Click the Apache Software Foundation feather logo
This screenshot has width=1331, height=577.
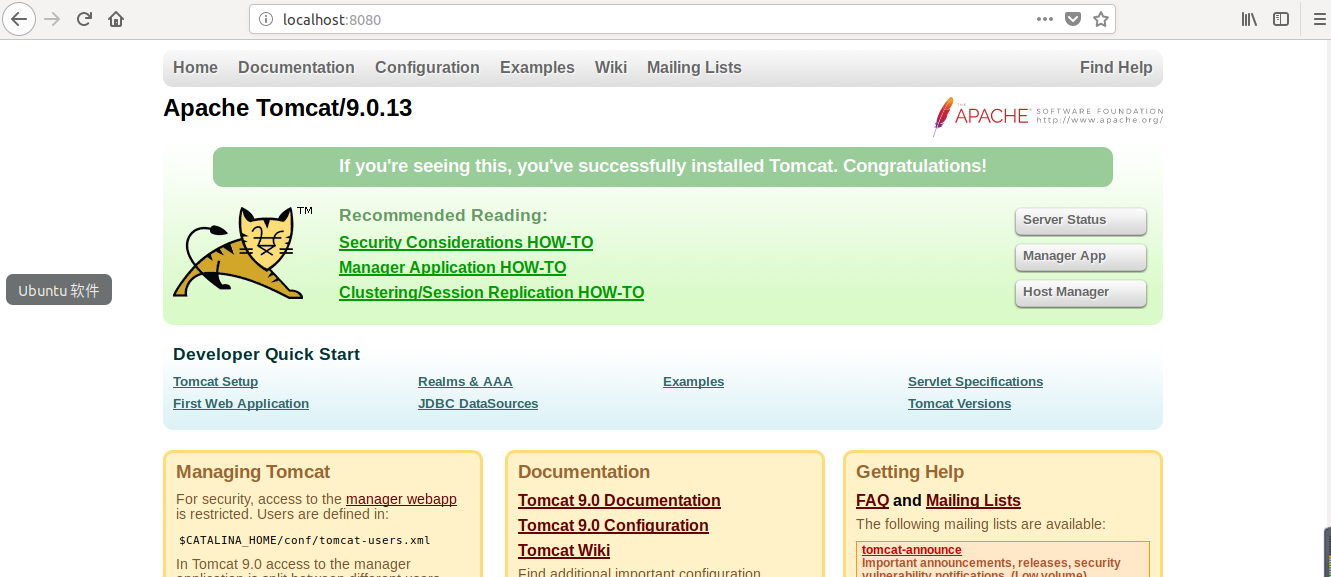click(x=1048, y=116)
